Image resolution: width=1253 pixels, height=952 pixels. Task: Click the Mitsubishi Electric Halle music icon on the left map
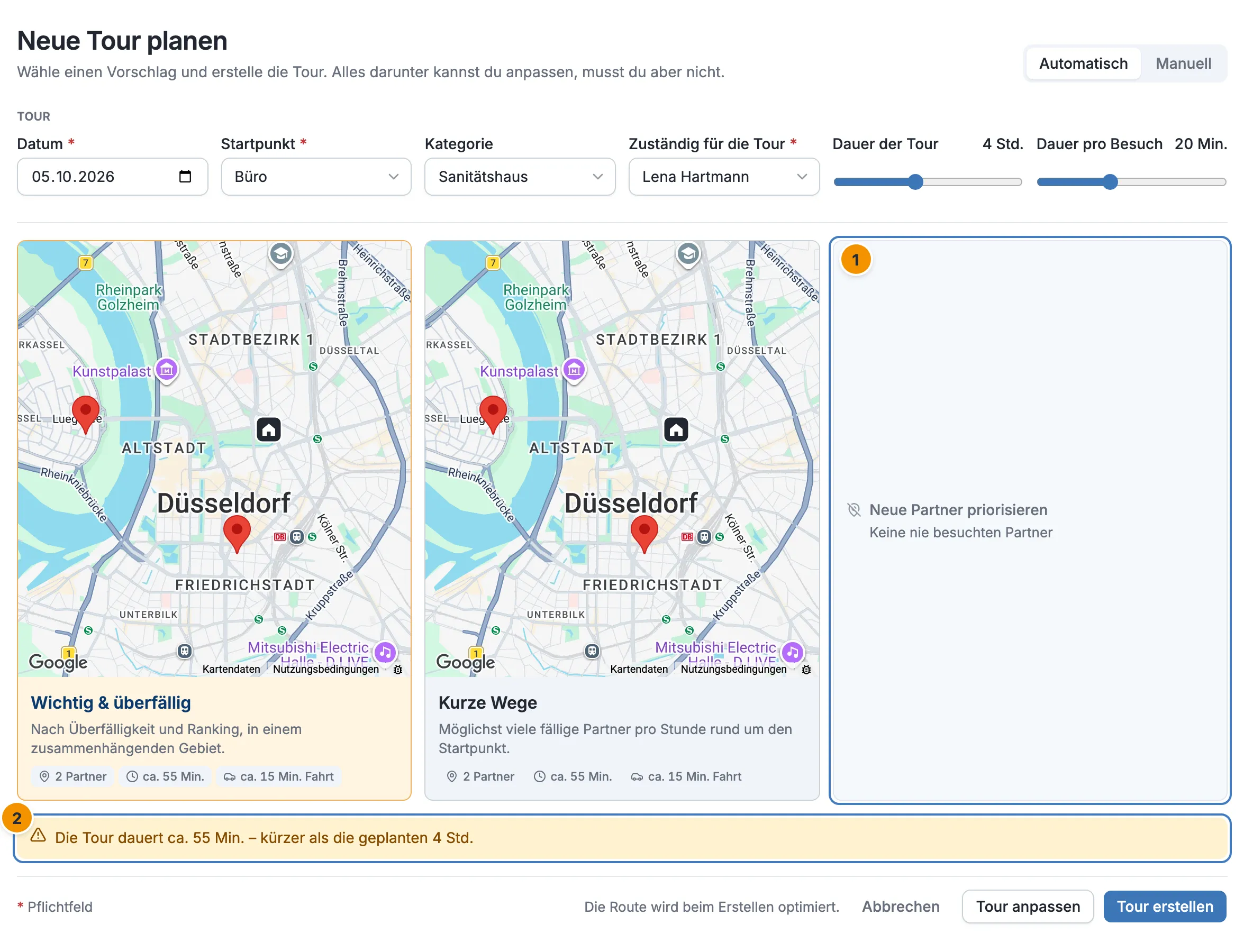point(386,652)
